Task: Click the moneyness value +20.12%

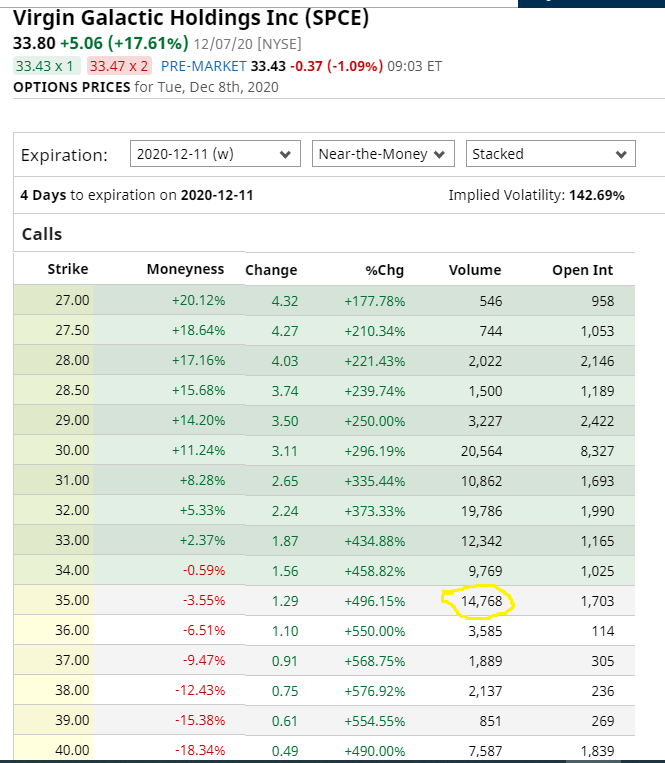Action: [x=198, y=300]
